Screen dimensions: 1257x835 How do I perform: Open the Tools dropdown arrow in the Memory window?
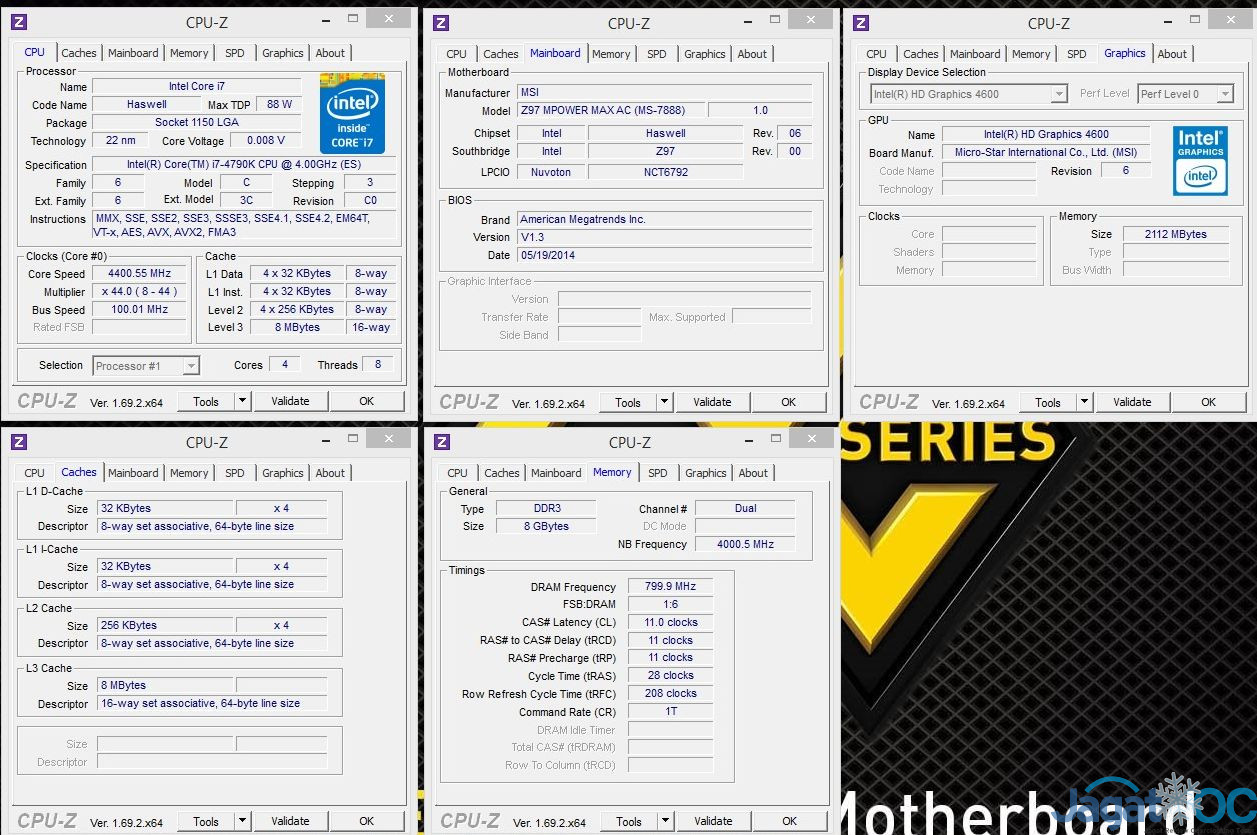[x=665, y=821]
